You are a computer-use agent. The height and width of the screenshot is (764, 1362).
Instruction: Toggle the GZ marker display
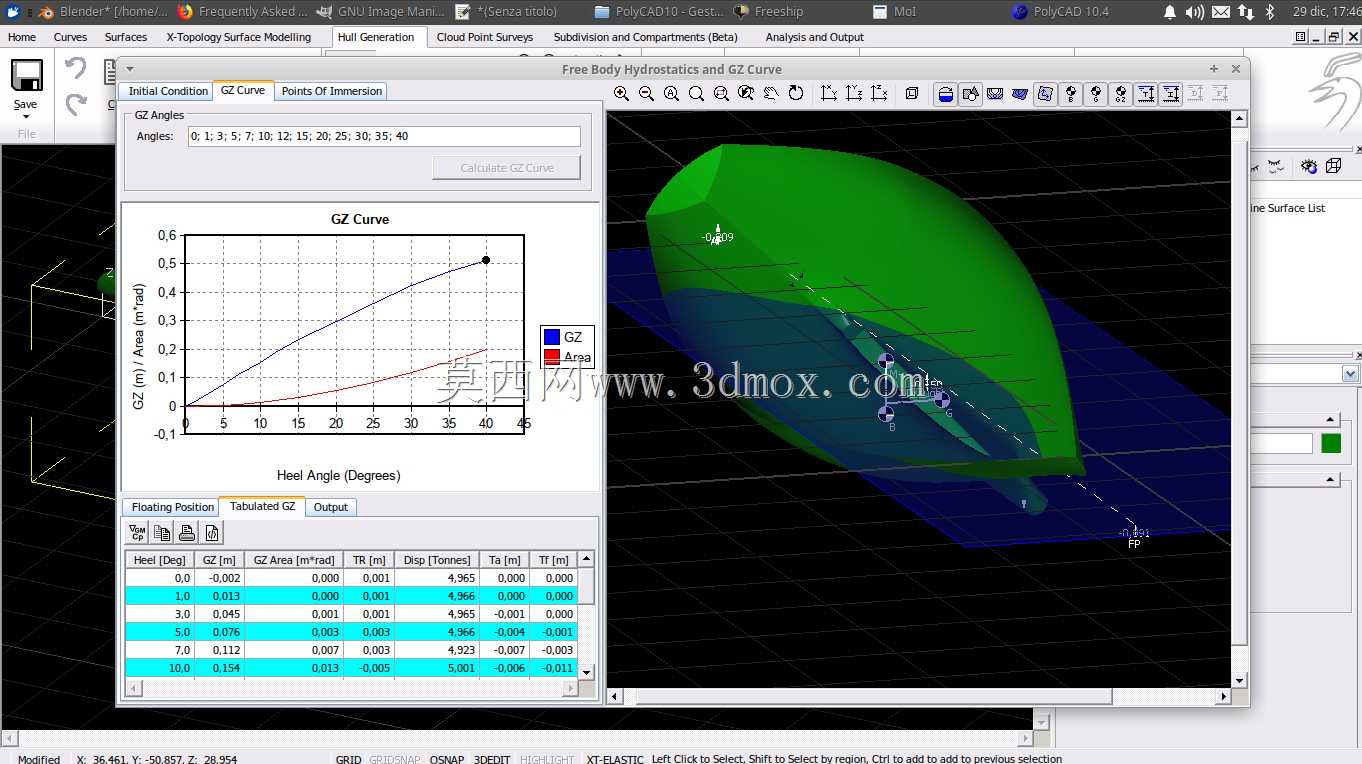[1121, 94]
